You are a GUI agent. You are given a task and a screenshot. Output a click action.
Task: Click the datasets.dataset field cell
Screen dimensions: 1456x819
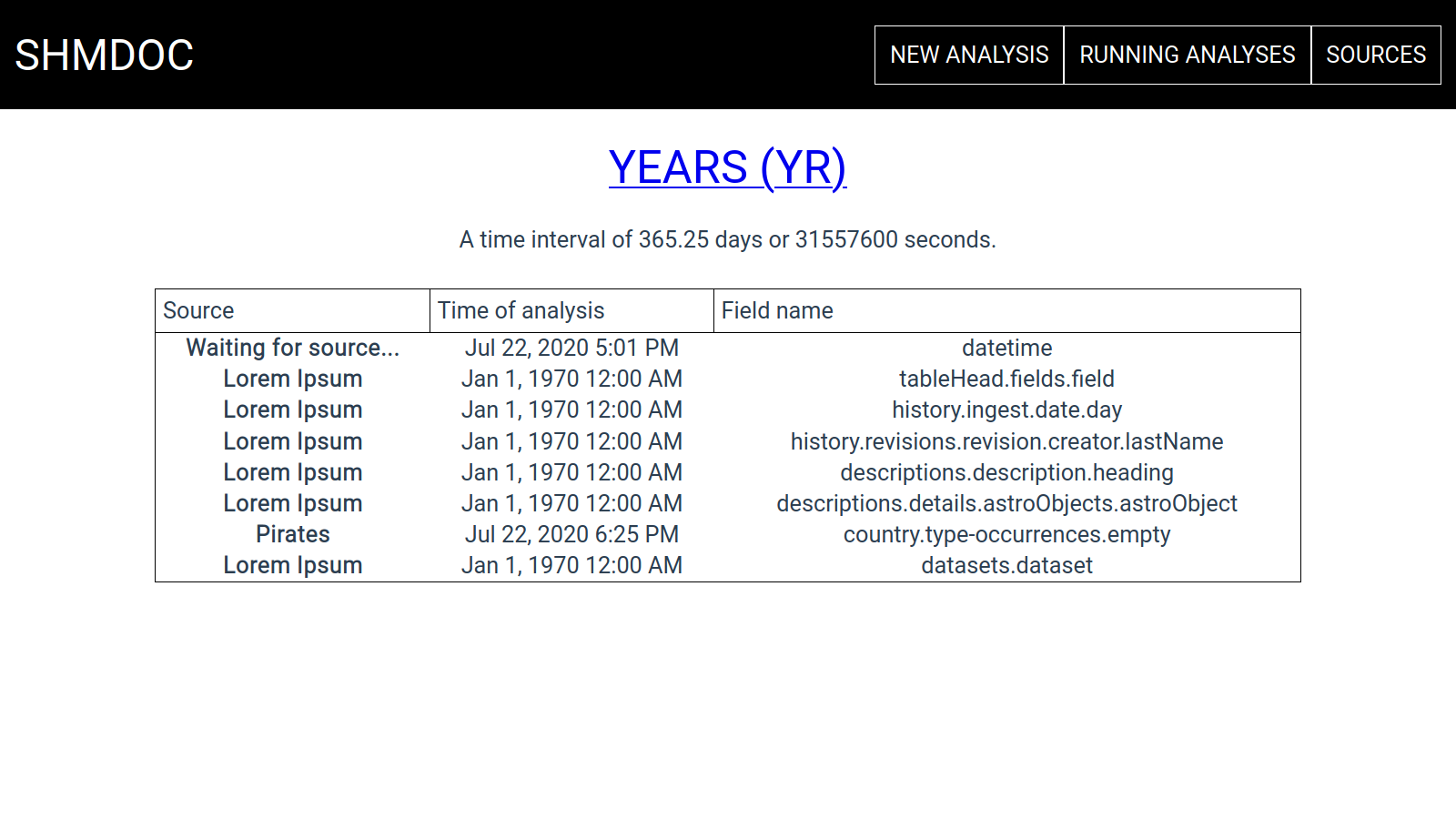point(1006,566)
